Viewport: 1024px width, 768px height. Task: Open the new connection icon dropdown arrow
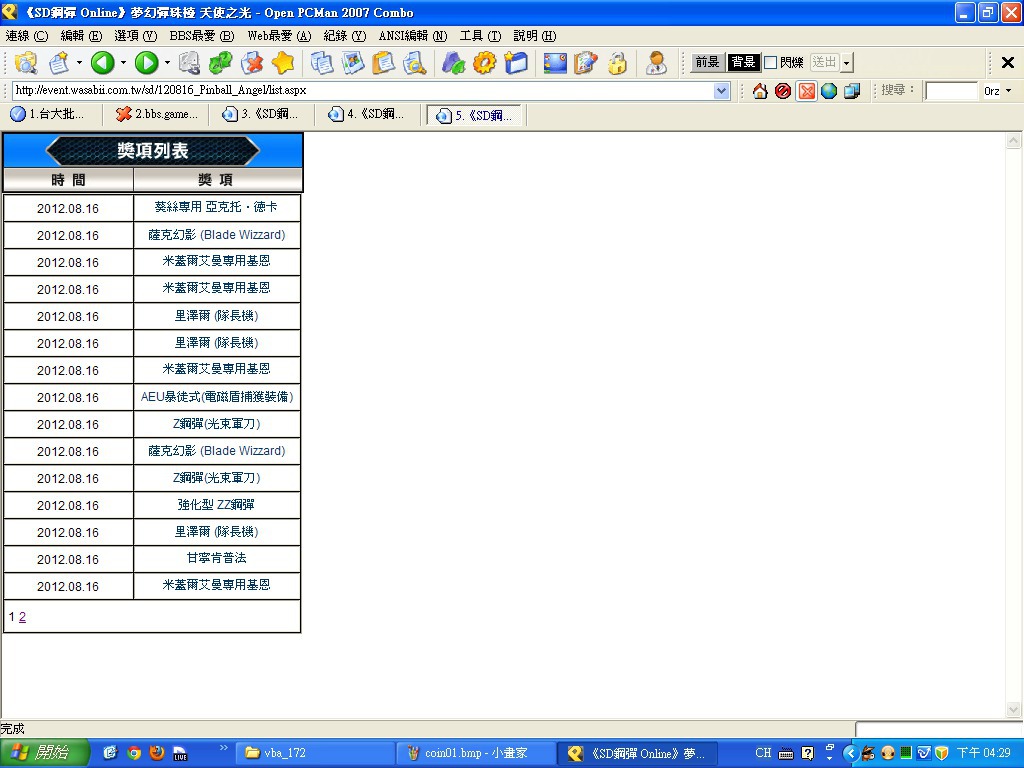point(79,63)
